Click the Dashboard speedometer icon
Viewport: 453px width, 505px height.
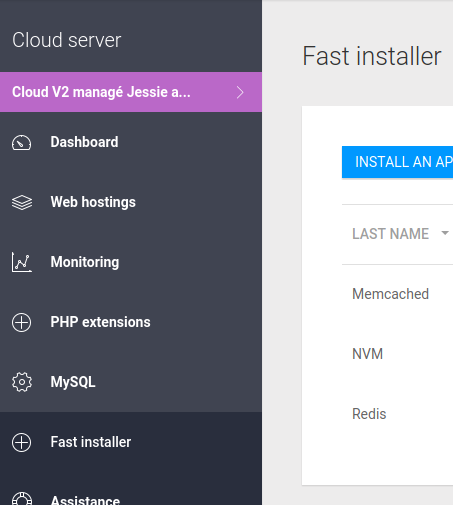tap(22, 143)
